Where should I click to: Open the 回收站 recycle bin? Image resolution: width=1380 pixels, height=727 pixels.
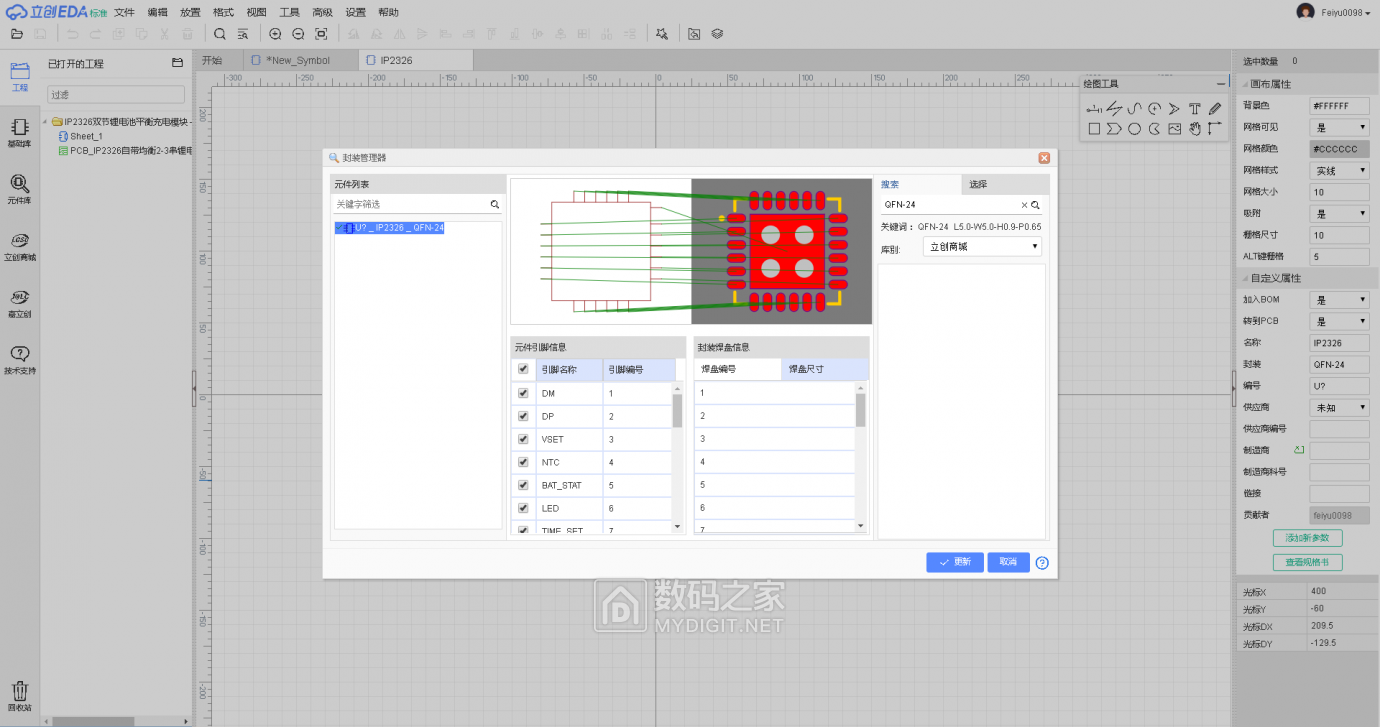[20, 696]
